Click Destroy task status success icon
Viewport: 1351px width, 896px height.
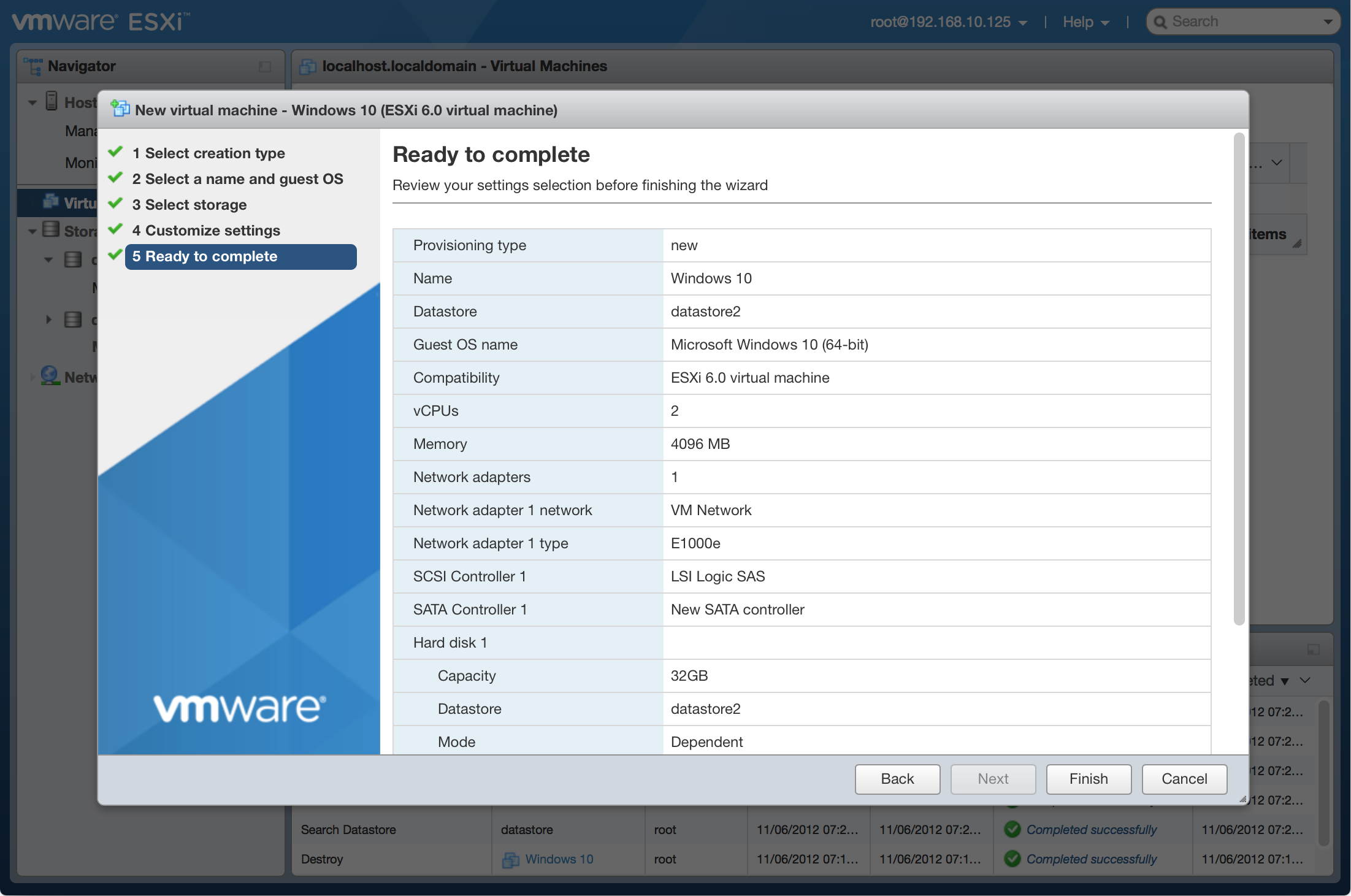click(x=1012, y=859)
